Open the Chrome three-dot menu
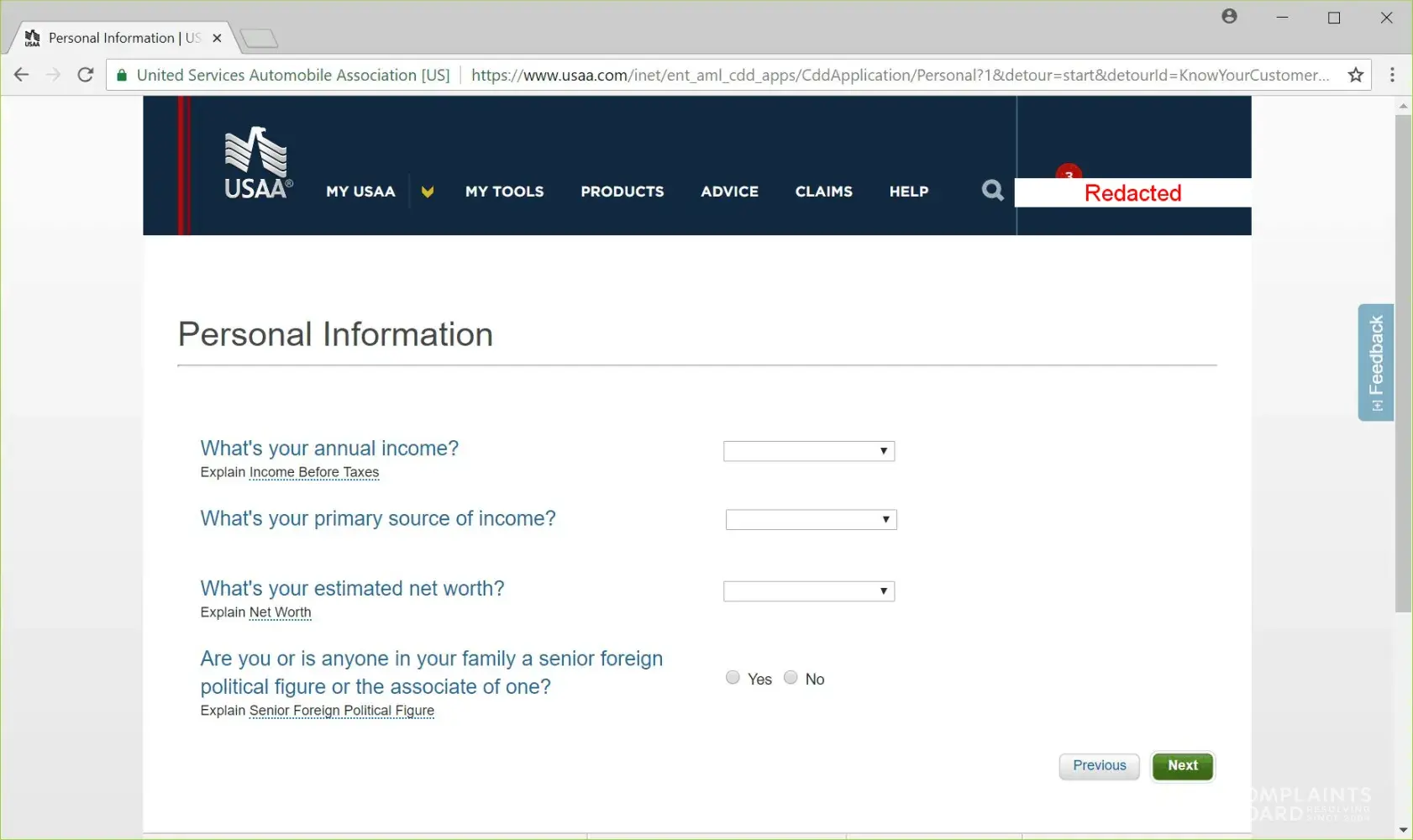 1392,75
